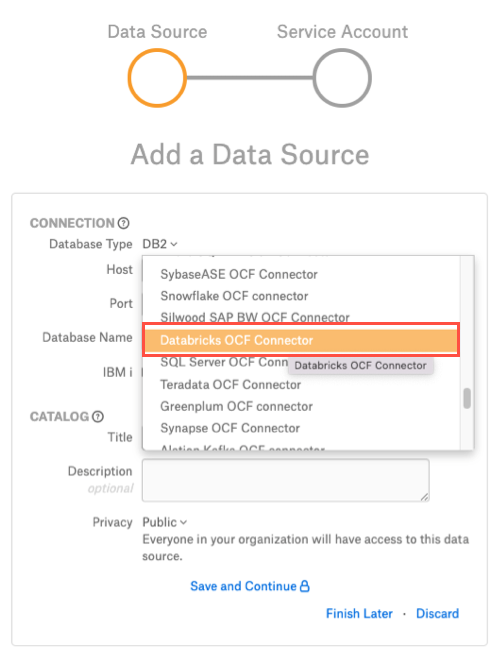Click the orange Data Source step circle
Viewport: 500px width, 652px height.
(x=157, y=78)
